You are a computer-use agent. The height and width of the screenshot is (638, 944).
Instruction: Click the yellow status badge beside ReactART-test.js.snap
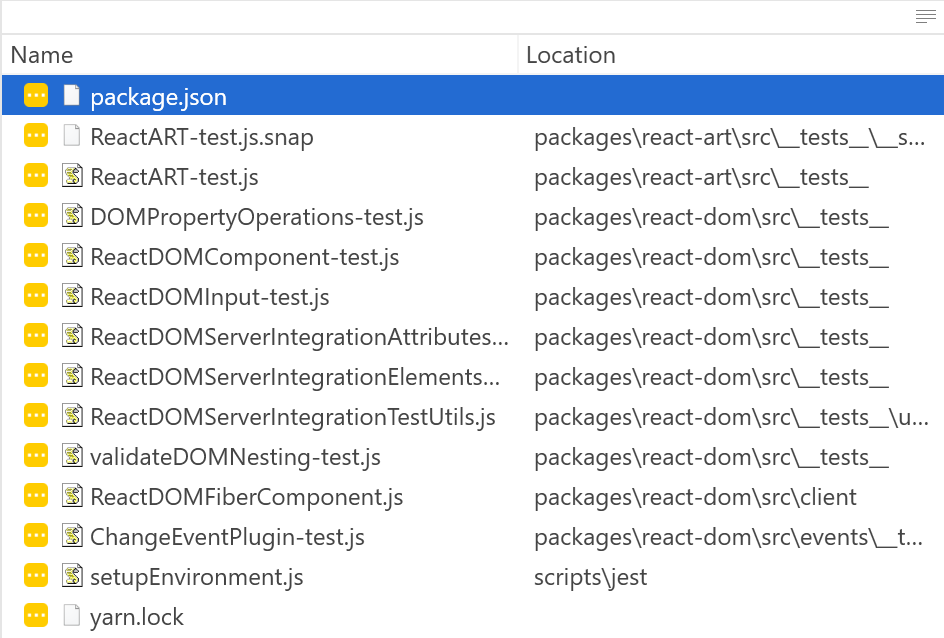36,135
